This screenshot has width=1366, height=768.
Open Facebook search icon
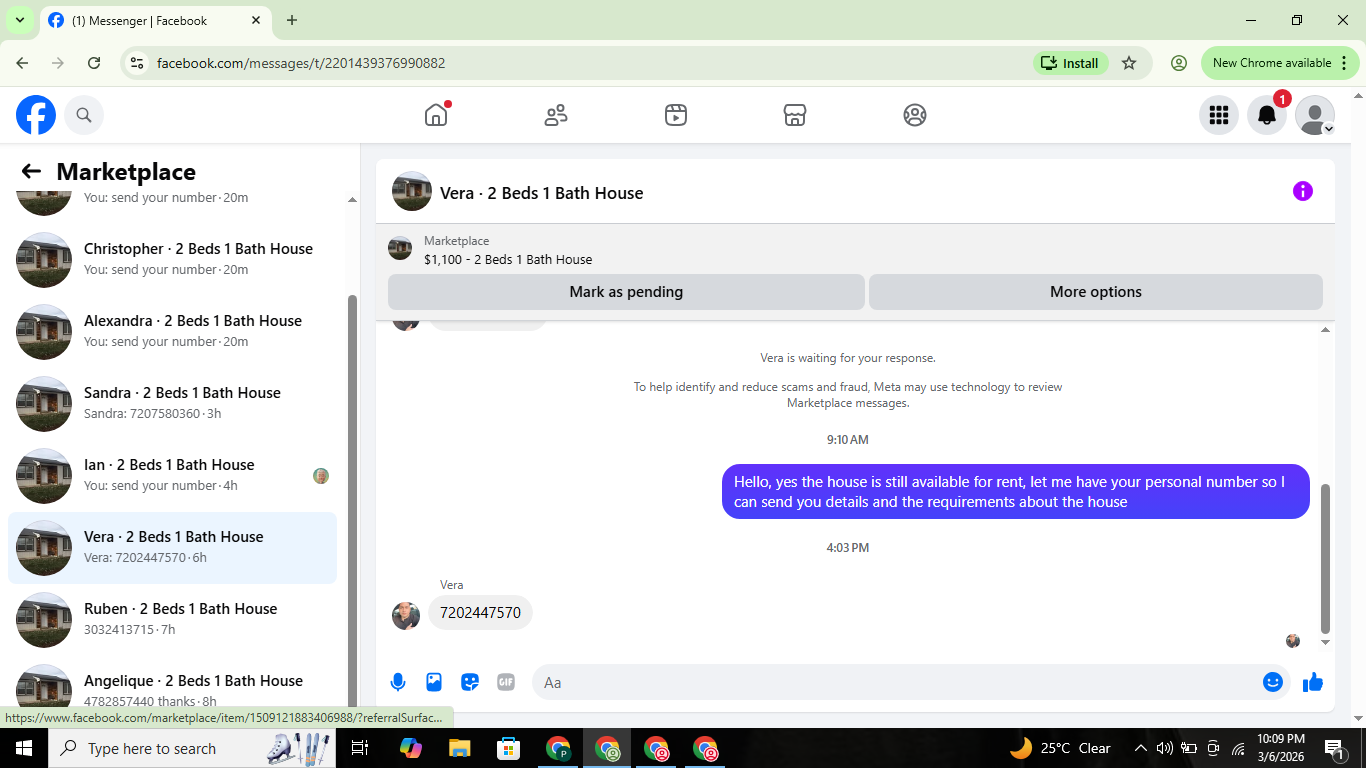[84, 115]
